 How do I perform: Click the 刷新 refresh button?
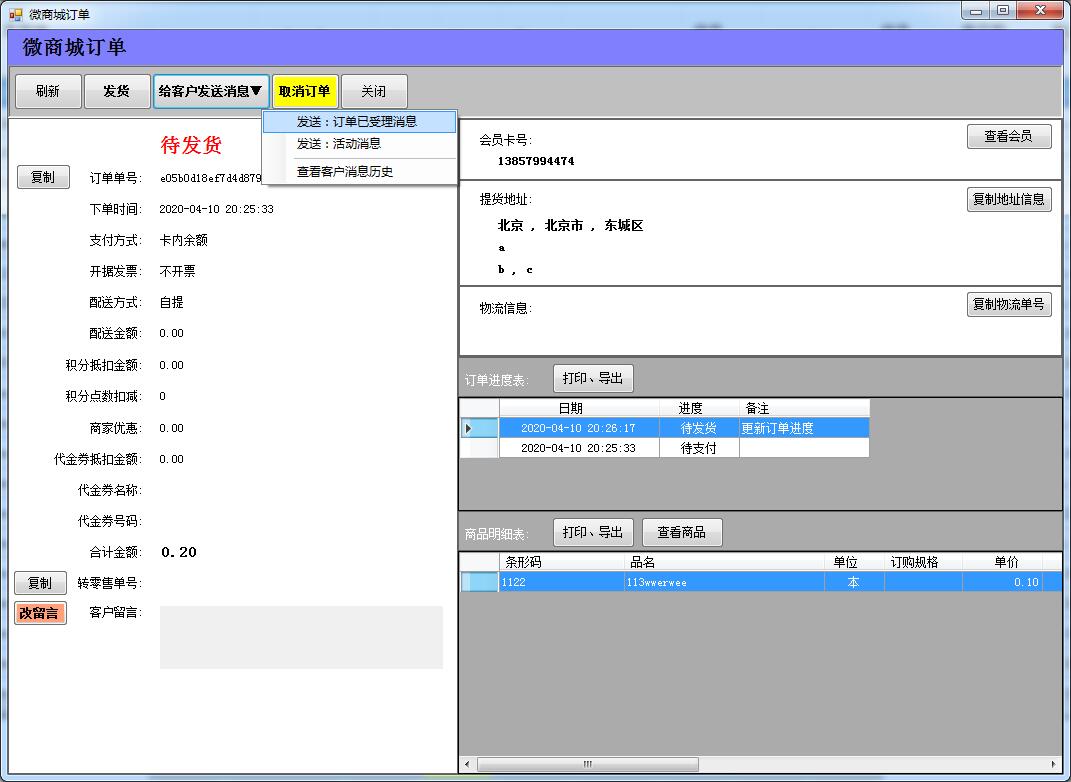click(x=48, y=92)
